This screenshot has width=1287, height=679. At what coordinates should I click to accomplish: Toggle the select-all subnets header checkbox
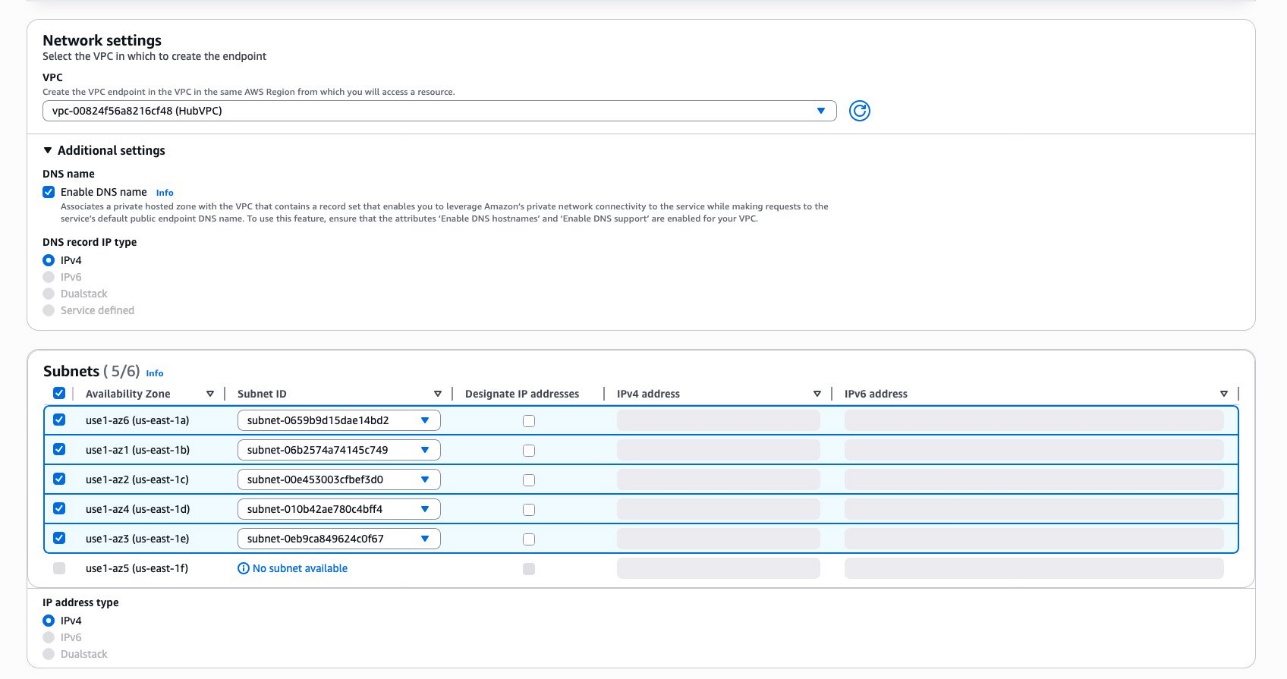coord(59,394)
